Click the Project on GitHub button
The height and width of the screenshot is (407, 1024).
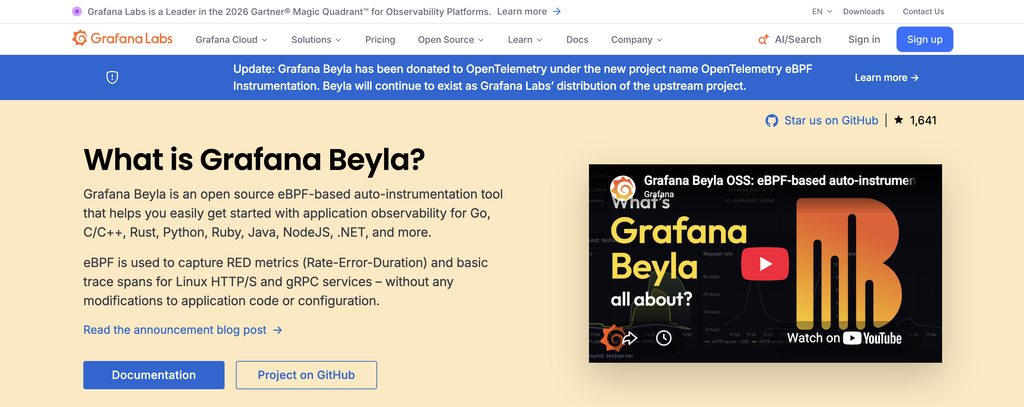[306, 375]
